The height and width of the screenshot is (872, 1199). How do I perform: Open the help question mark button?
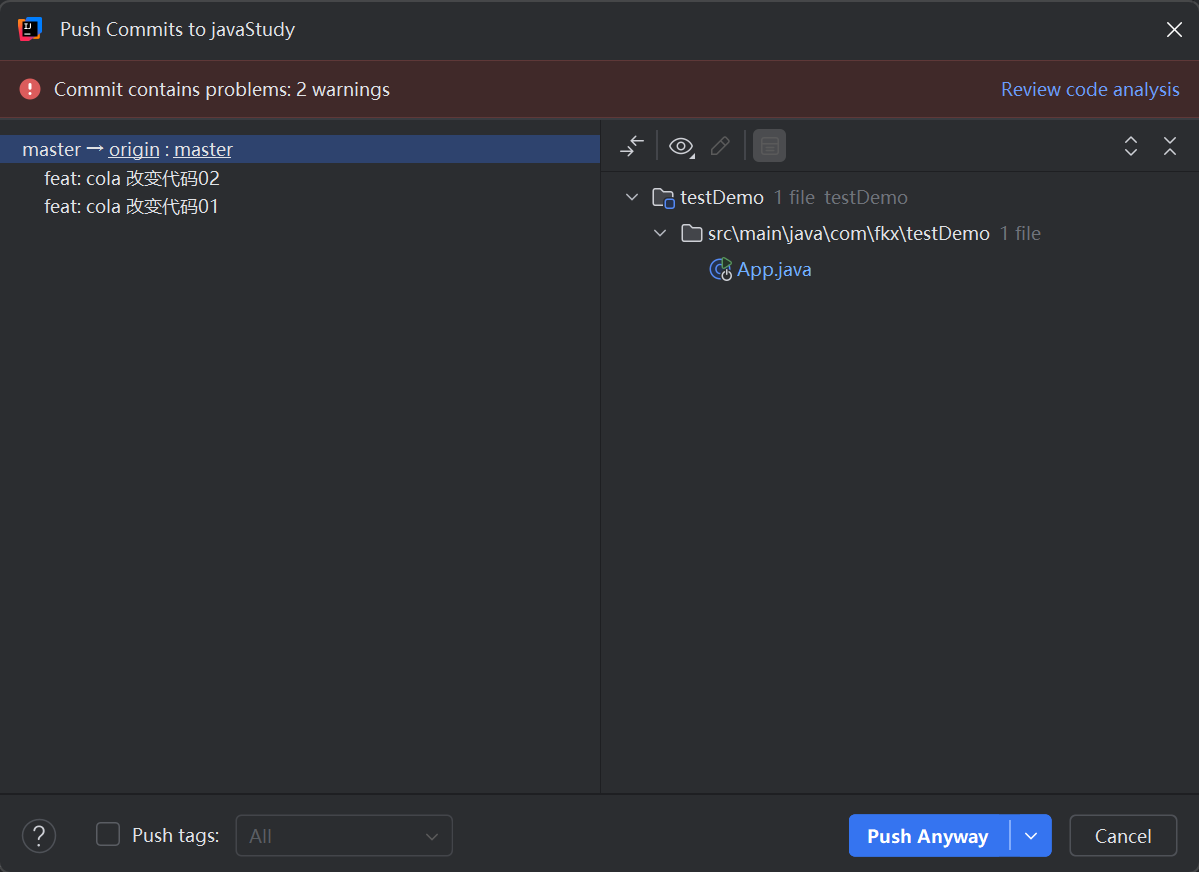pos(39,836)
